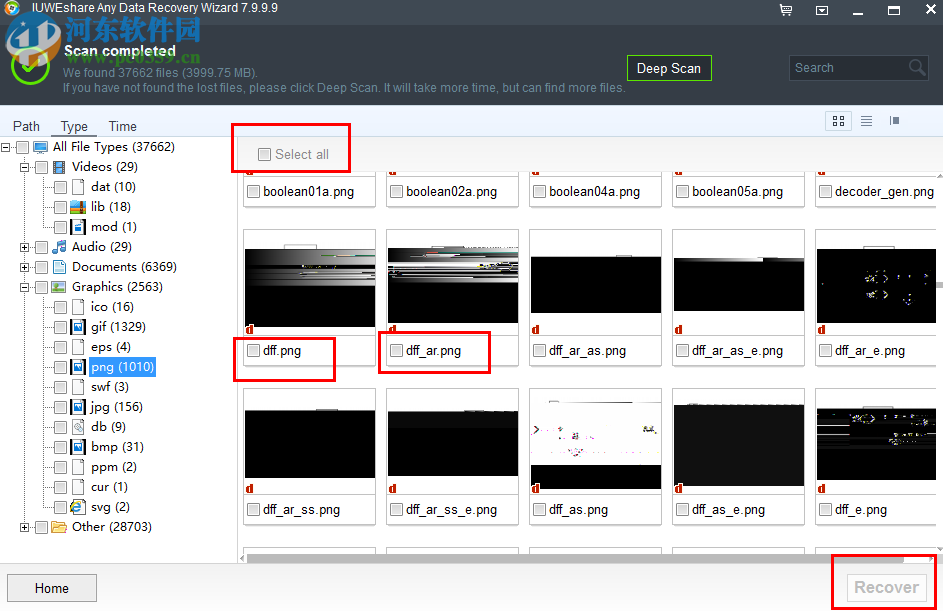Viewport: 943px width, 611px height.
Task: Click the title bar dropdown arrow icon
Action: [x=822, y=9]
